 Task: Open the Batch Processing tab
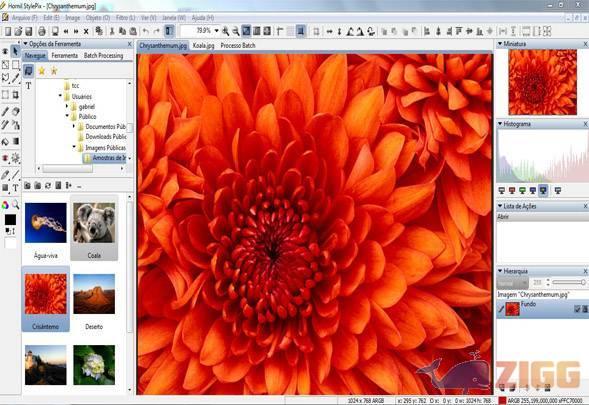tap(103, 56)
